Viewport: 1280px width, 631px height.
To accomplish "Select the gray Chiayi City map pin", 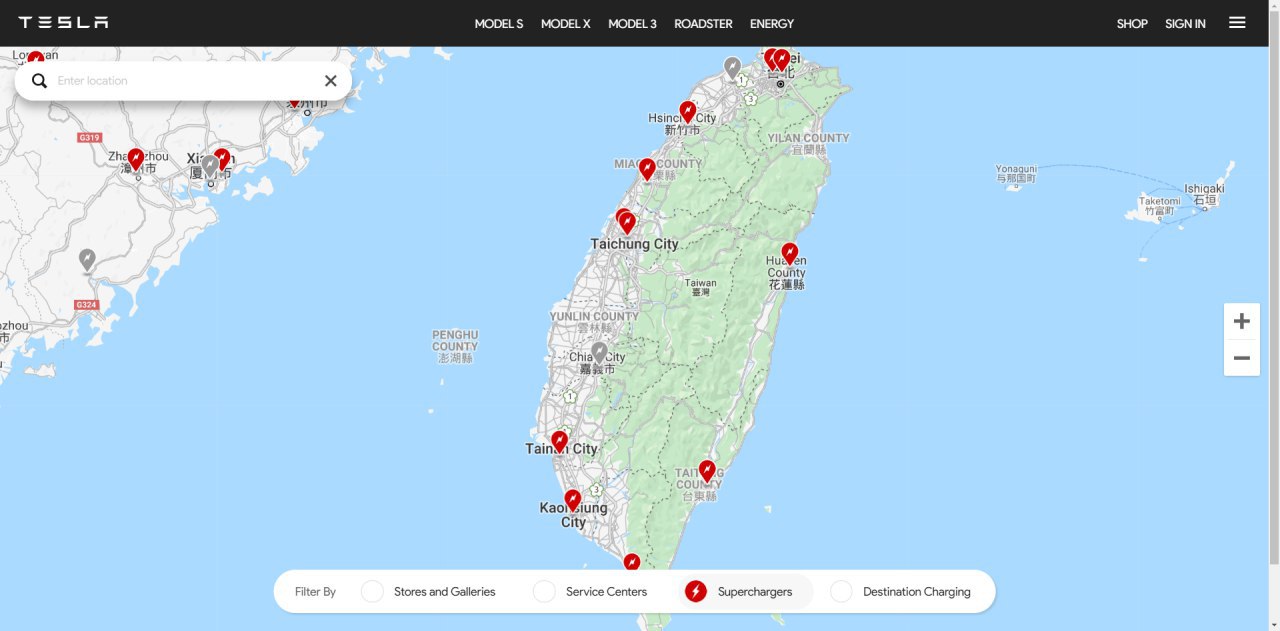I will pos(599,352).
